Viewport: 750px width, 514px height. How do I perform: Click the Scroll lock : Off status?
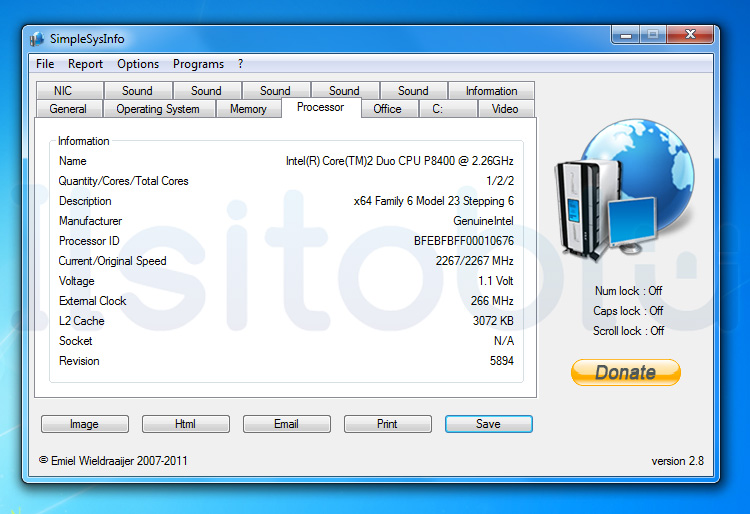[628, 331]
